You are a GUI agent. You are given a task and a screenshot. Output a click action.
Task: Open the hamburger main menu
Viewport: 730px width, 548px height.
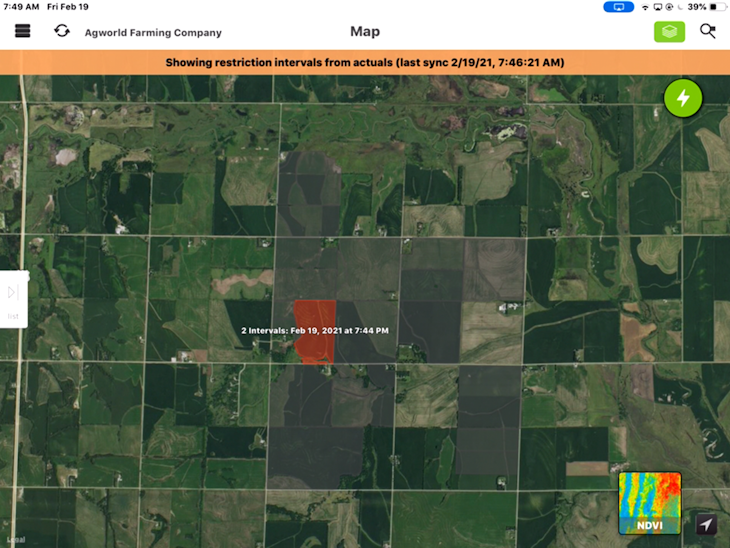pos(22,31)
